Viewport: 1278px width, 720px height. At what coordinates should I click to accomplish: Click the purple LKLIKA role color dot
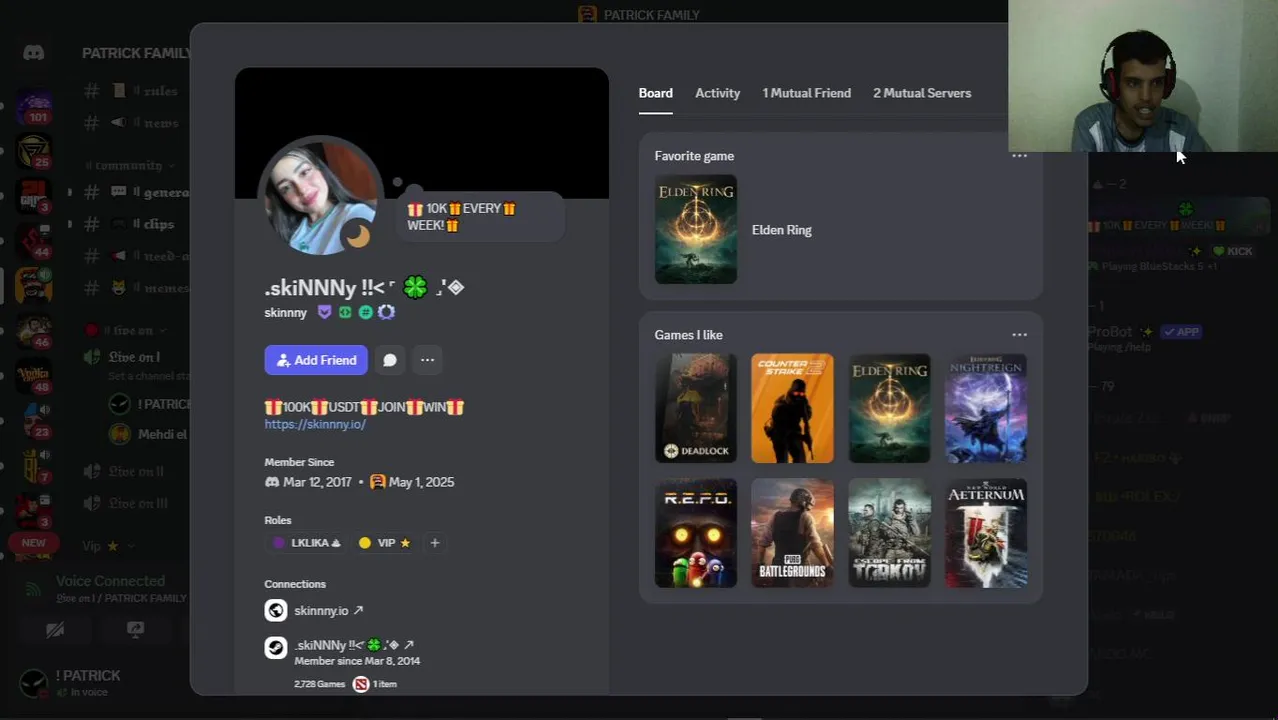pos(279,543)
